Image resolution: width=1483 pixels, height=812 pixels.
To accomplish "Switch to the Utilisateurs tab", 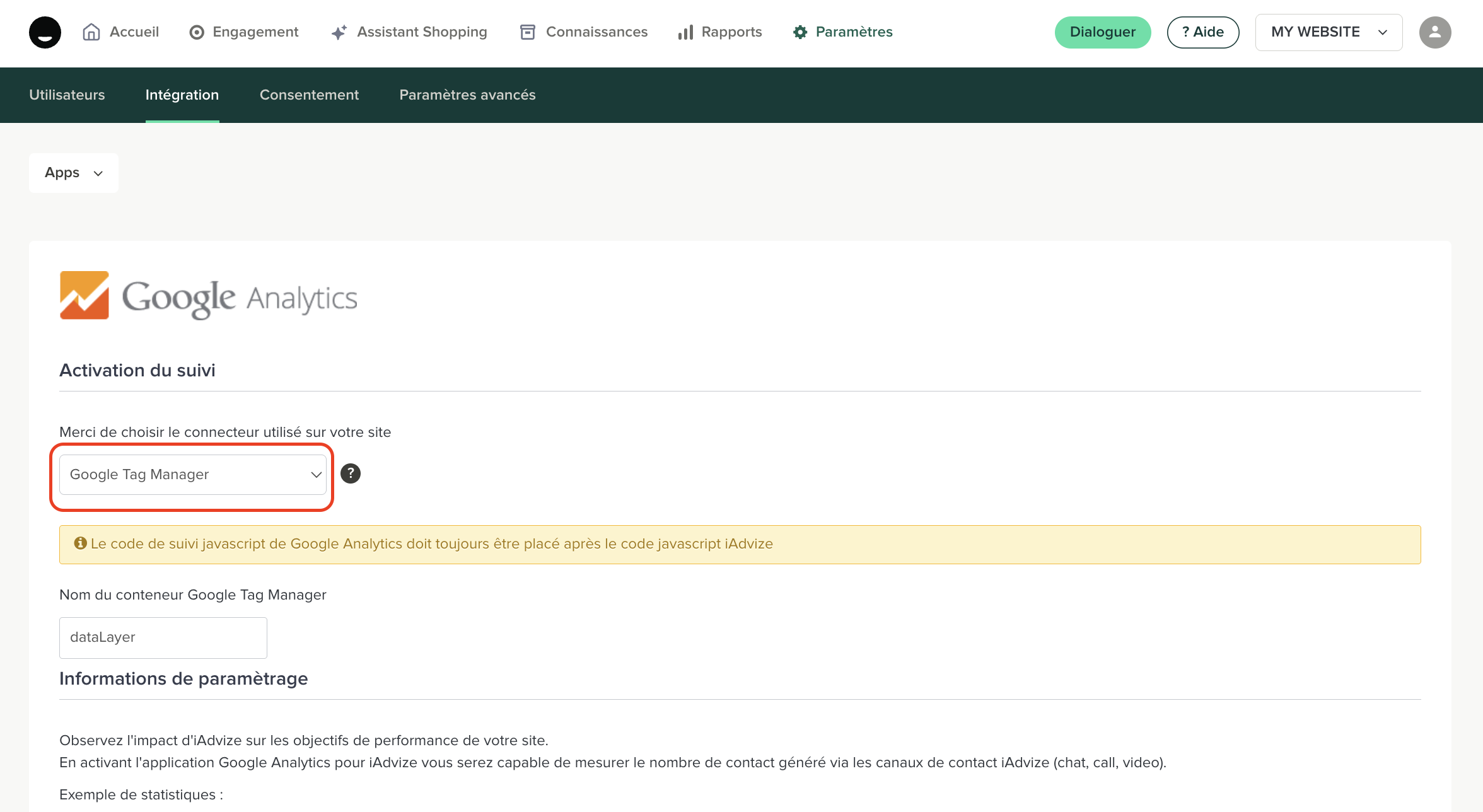I will tap(67, 95).
